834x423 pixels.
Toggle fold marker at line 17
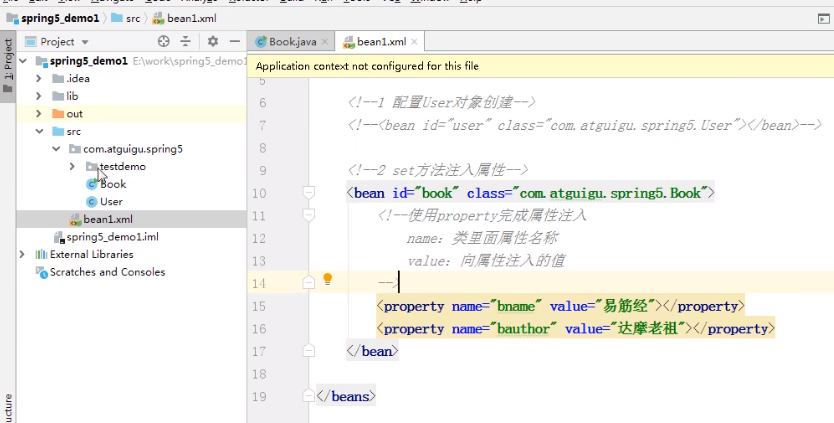(x=308, y=350)
